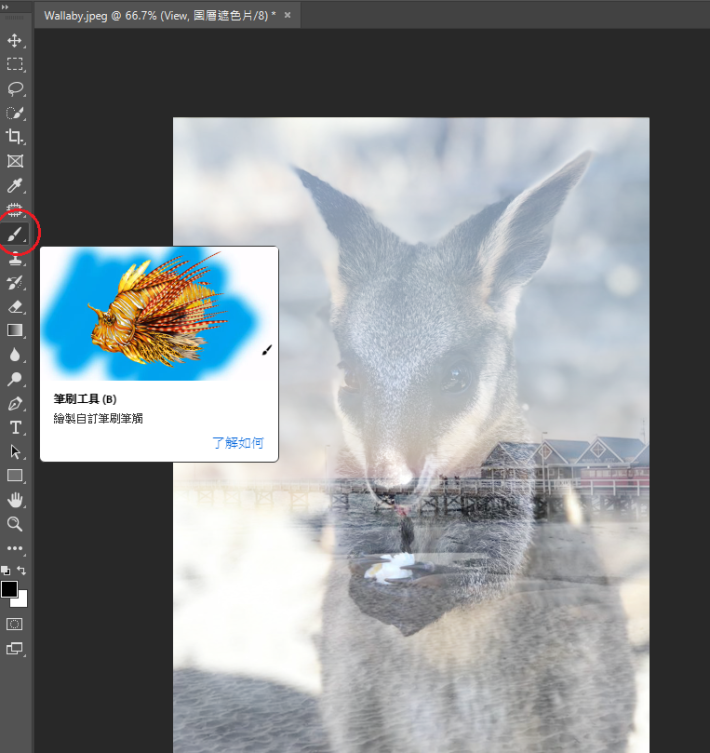The height and width of the screenshot is (753, 710).
Task: Select the Rectangular Marquee tool
Action: click(15, 64)
